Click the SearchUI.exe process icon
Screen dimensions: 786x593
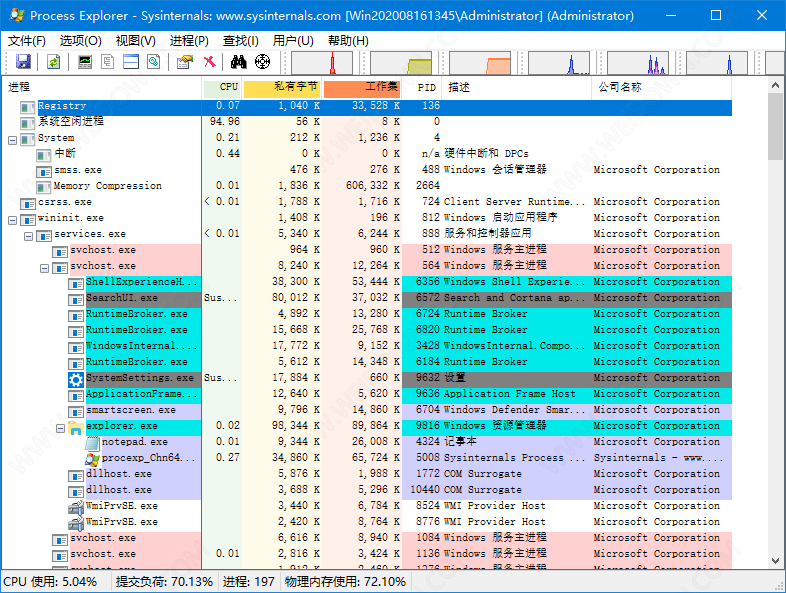click(76, 300)
